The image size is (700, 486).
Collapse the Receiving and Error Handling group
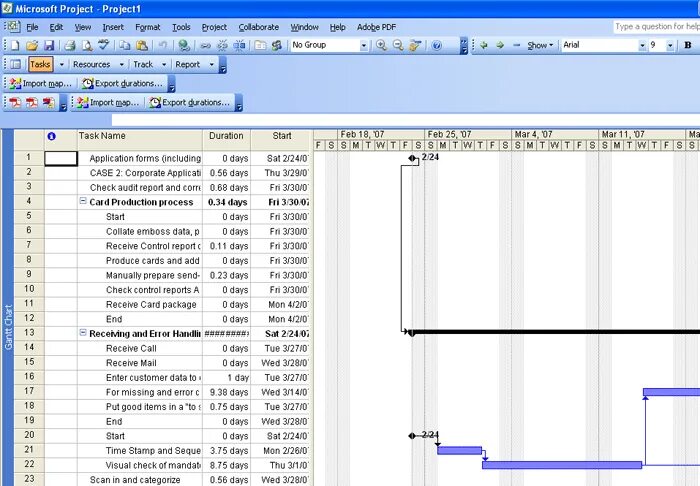tap(83, 332)
